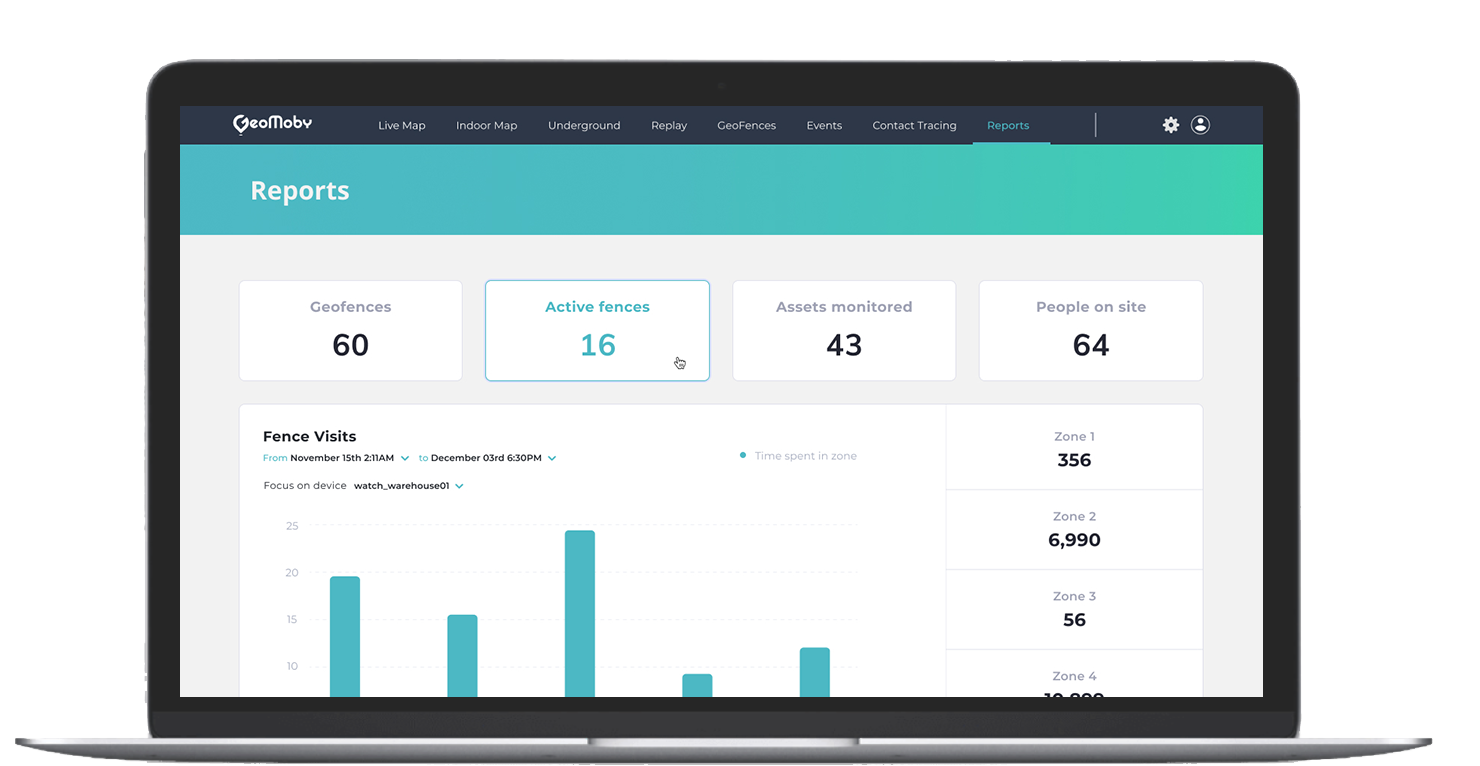Select the Zone 2 entry showing 6,990

point(1073,528)
